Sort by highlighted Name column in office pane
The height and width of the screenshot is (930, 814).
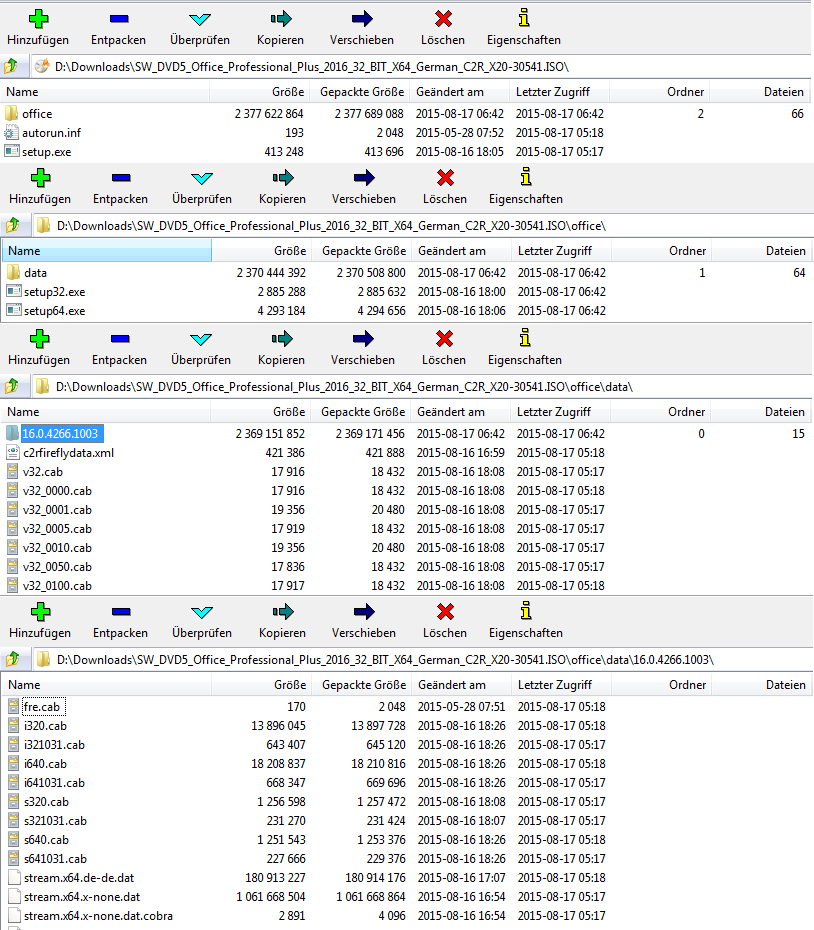107,251
